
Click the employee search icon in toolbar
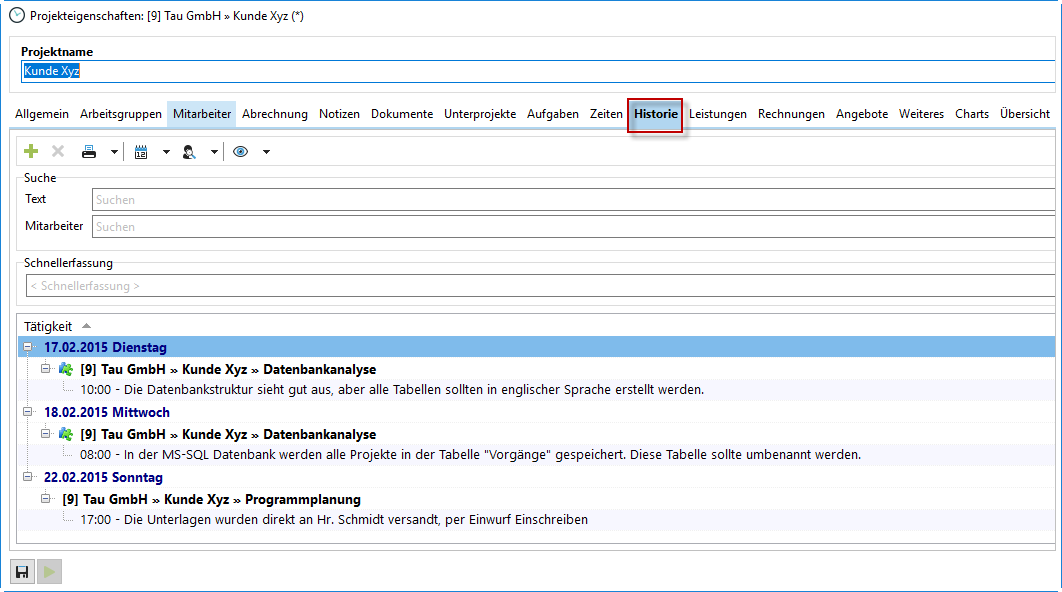pos(189,152)
